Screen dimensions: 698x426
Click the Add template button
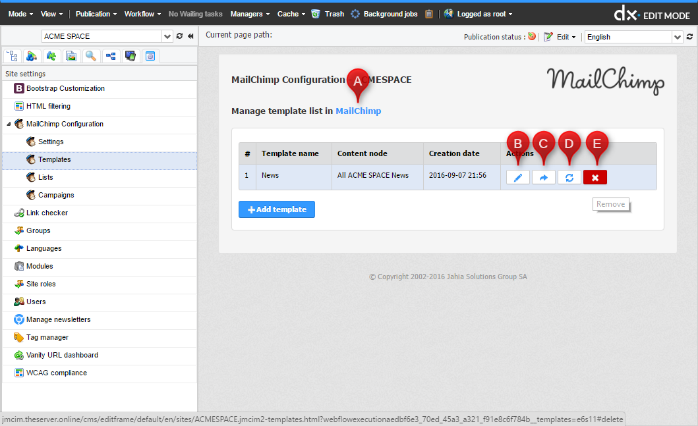(276, 209)
